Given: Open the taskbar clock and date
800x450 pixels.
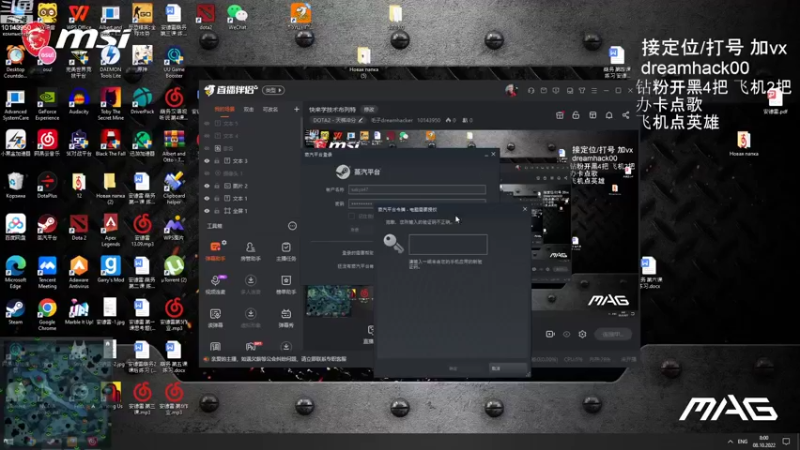Looking at the screenshot, I should coord(764,442).
